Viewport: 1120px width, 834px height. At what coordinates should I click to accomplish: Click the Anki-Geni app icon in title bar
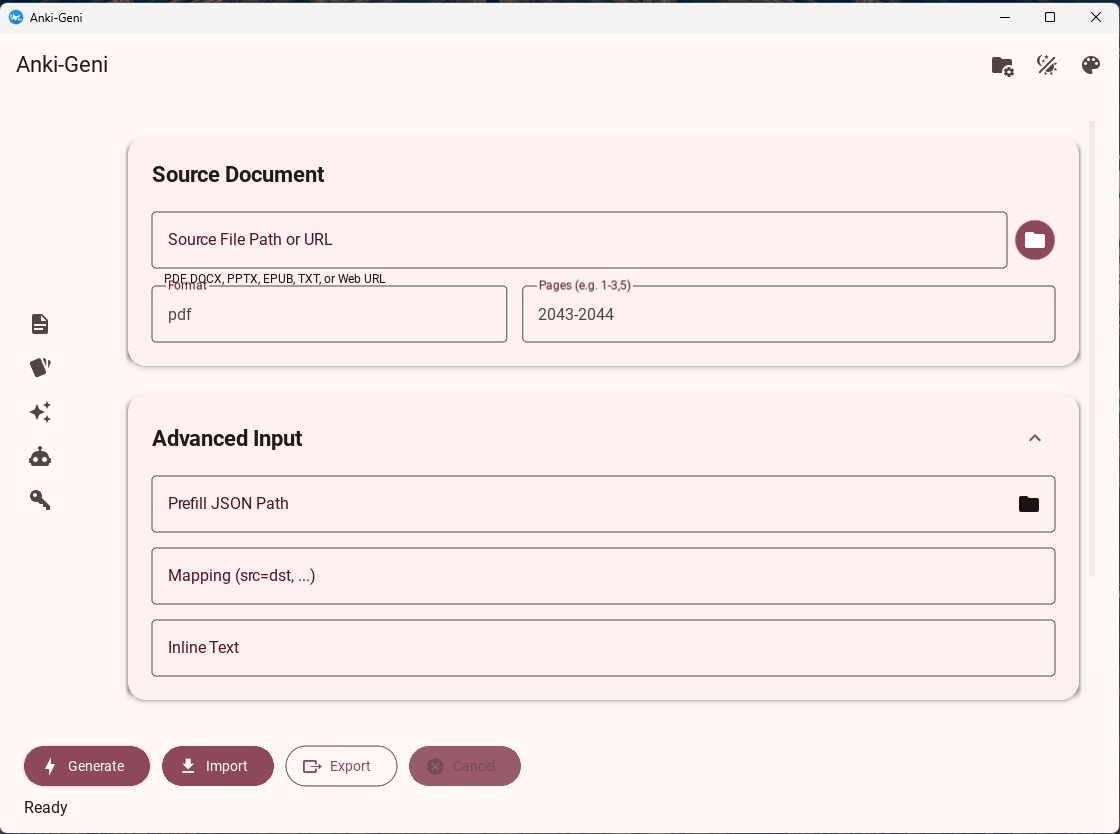16,17
